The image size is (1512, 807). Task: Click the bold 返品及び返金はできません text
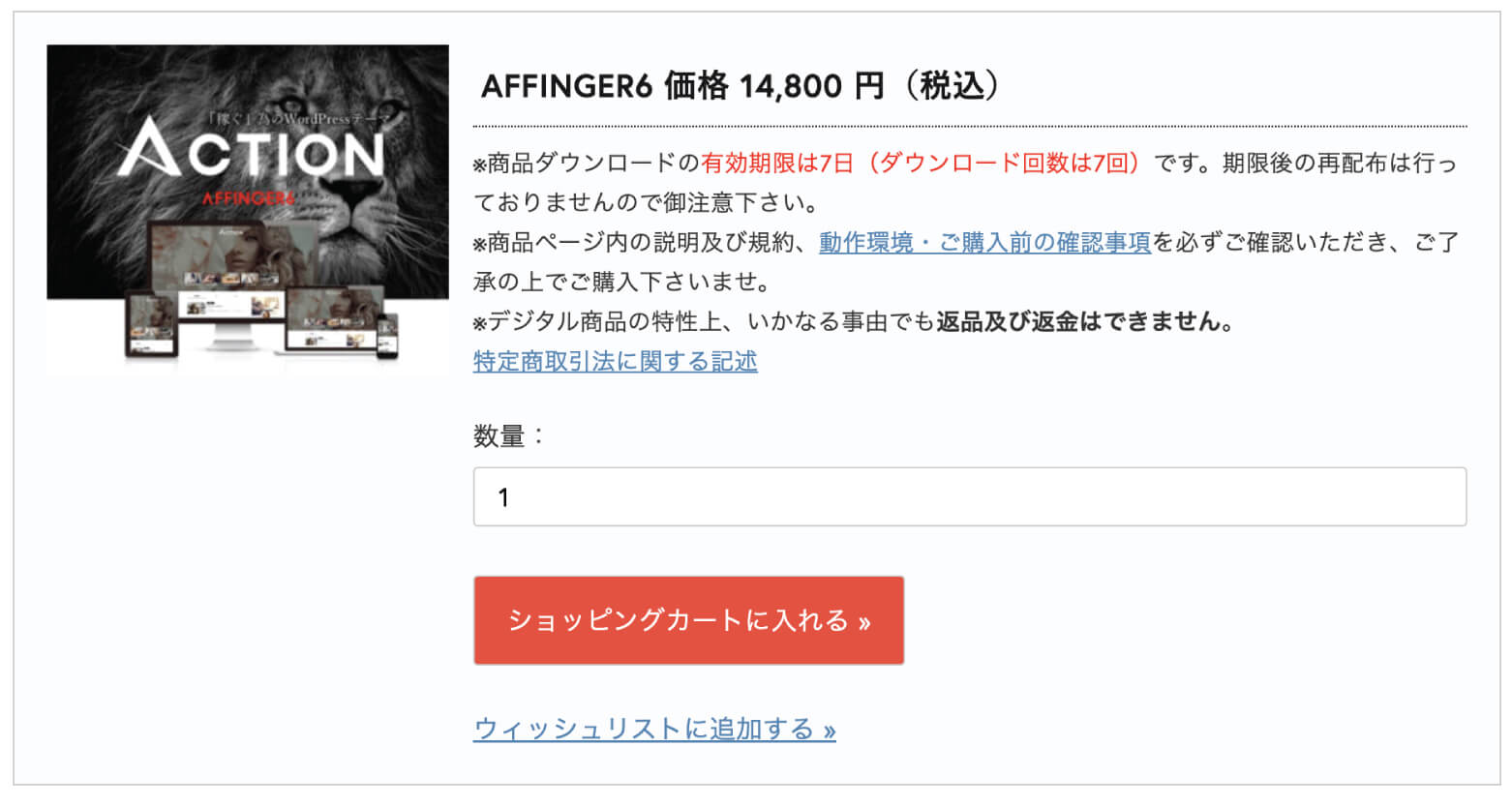coord(1084,322)
